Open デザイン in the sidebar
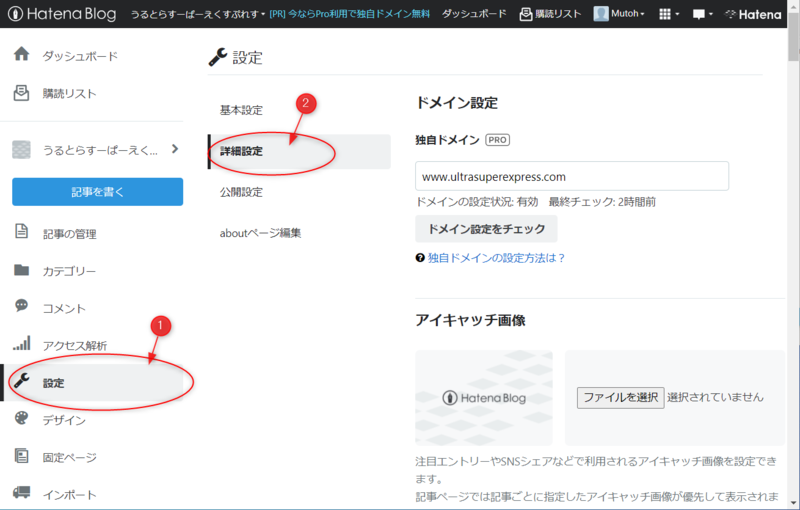Screen dimensions: 800x510 point(64,420)
